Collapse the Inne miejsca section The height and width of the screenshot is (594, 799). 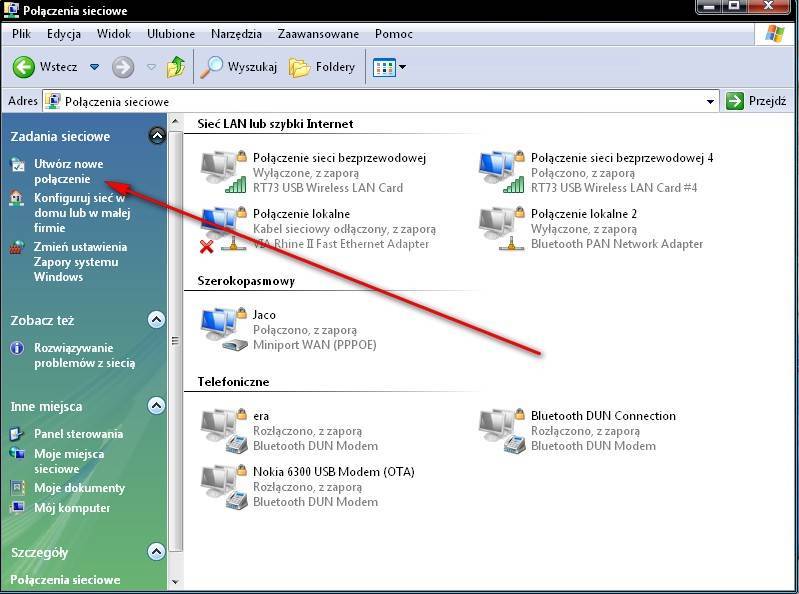click(x=156, y=406)
